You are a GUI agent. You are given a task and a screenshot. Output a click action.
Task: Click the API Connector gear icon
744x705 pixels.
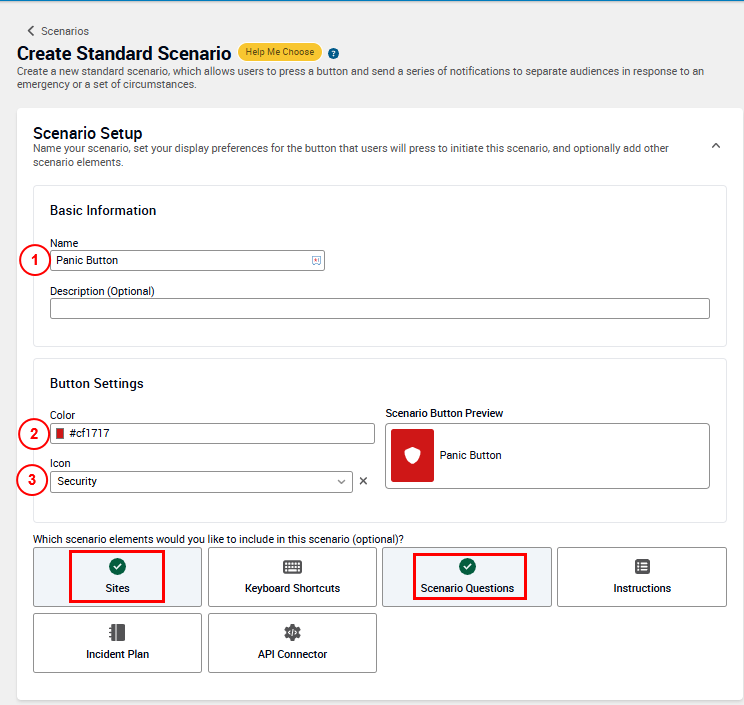(292, 633)
